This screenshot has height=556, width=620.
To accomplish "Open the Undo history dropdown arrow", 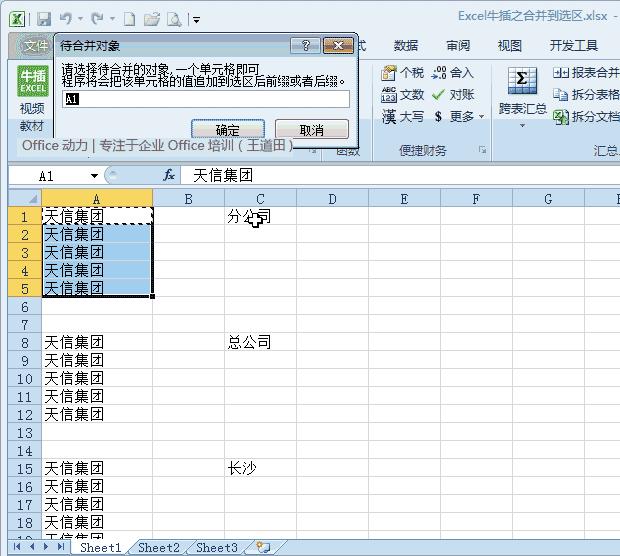I will pyautogui.click(x=80, y=19).
